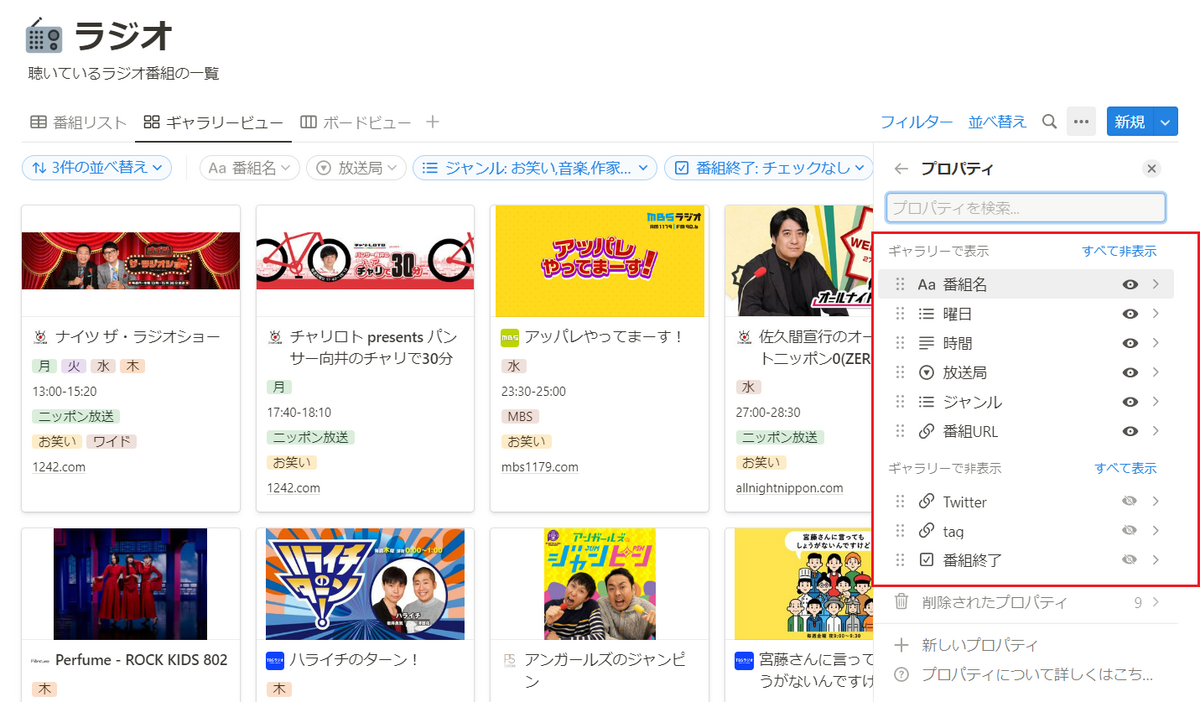The width and height of the screenshot is (1200, 702).
Task: Click the 17:40-18:10 time text
Action: [299, 412]
